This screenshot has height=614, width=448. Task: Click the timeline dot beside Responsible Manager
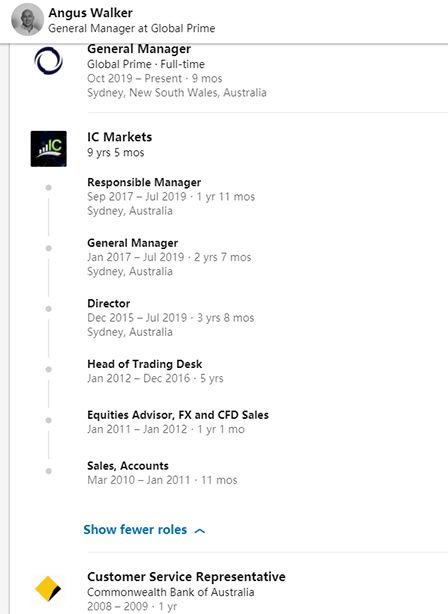pyautogui.click(x=49, y=188)
